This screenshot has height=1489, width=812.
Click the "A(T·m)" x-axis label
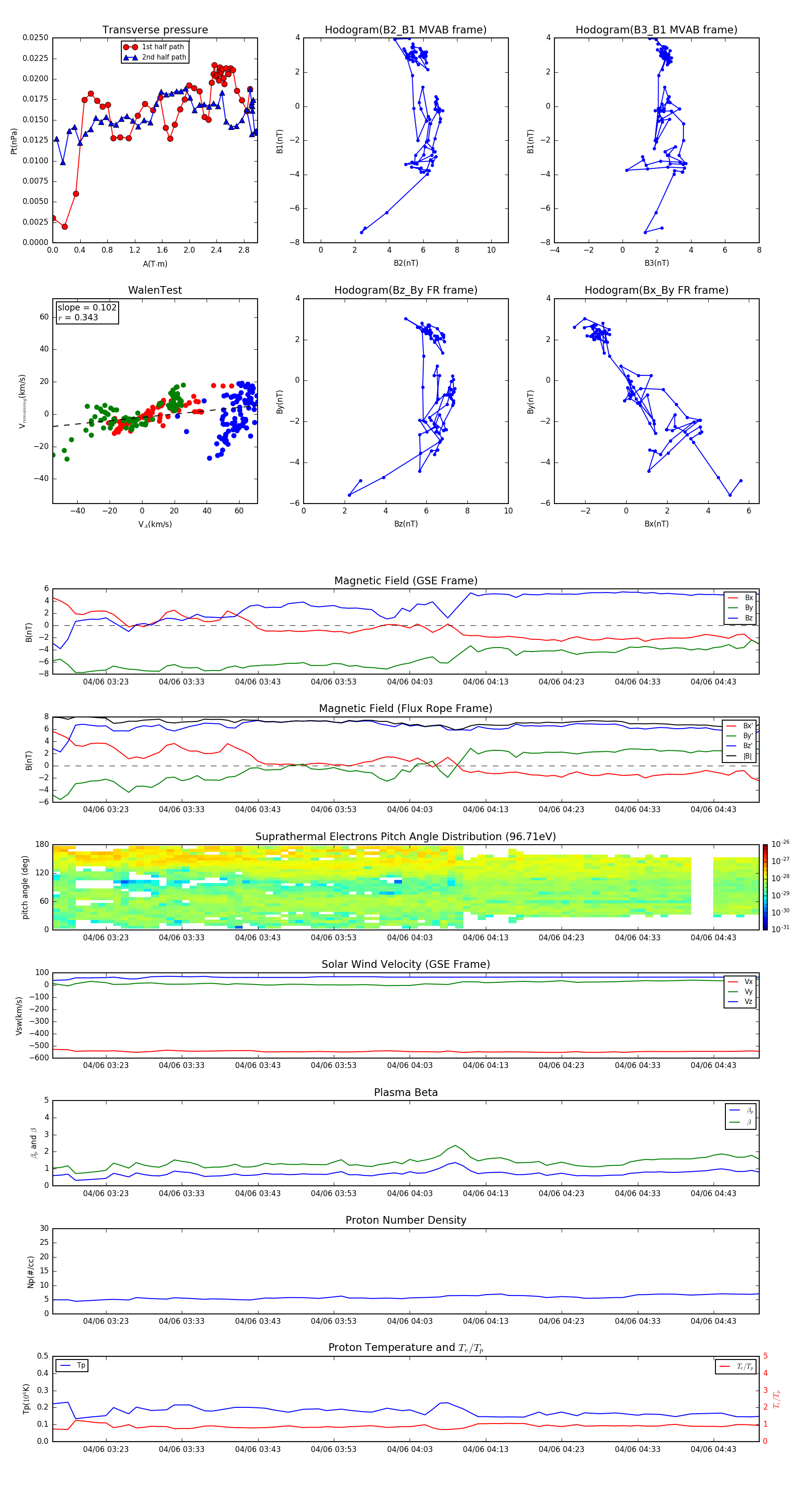point(155,264)
